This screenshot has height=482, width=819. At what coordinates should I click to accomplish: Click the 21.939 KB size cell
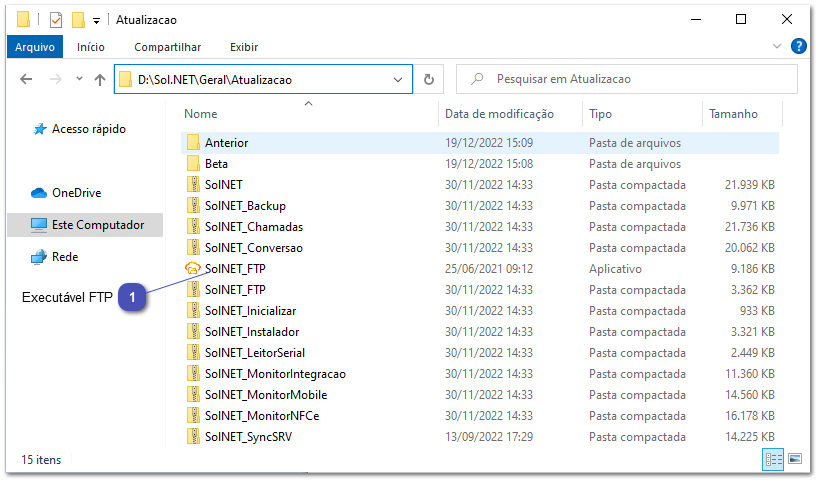pos(750,185)
